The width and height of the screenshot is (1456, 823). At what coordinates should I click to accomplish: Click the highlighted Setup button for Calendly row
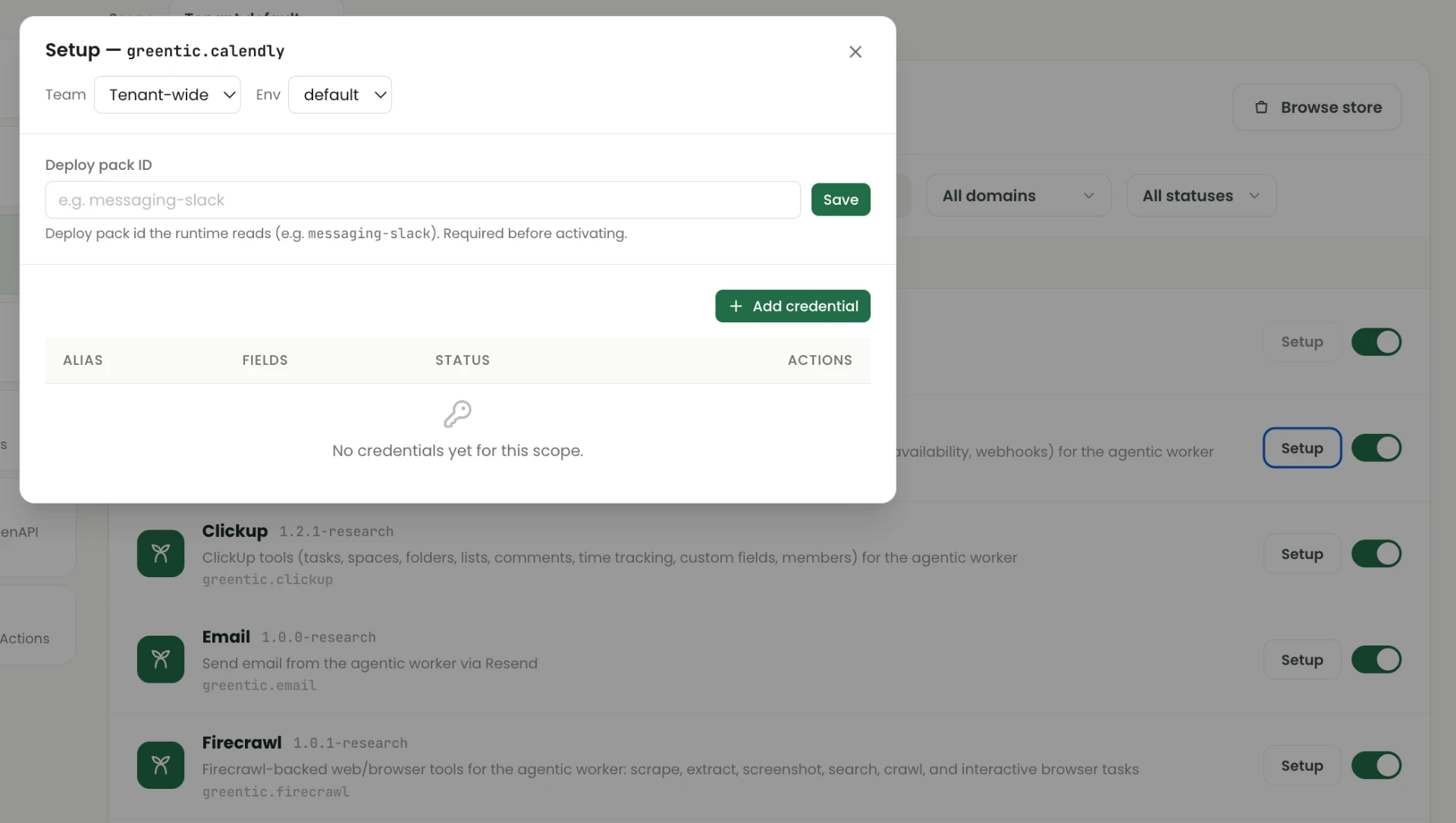1302,448
